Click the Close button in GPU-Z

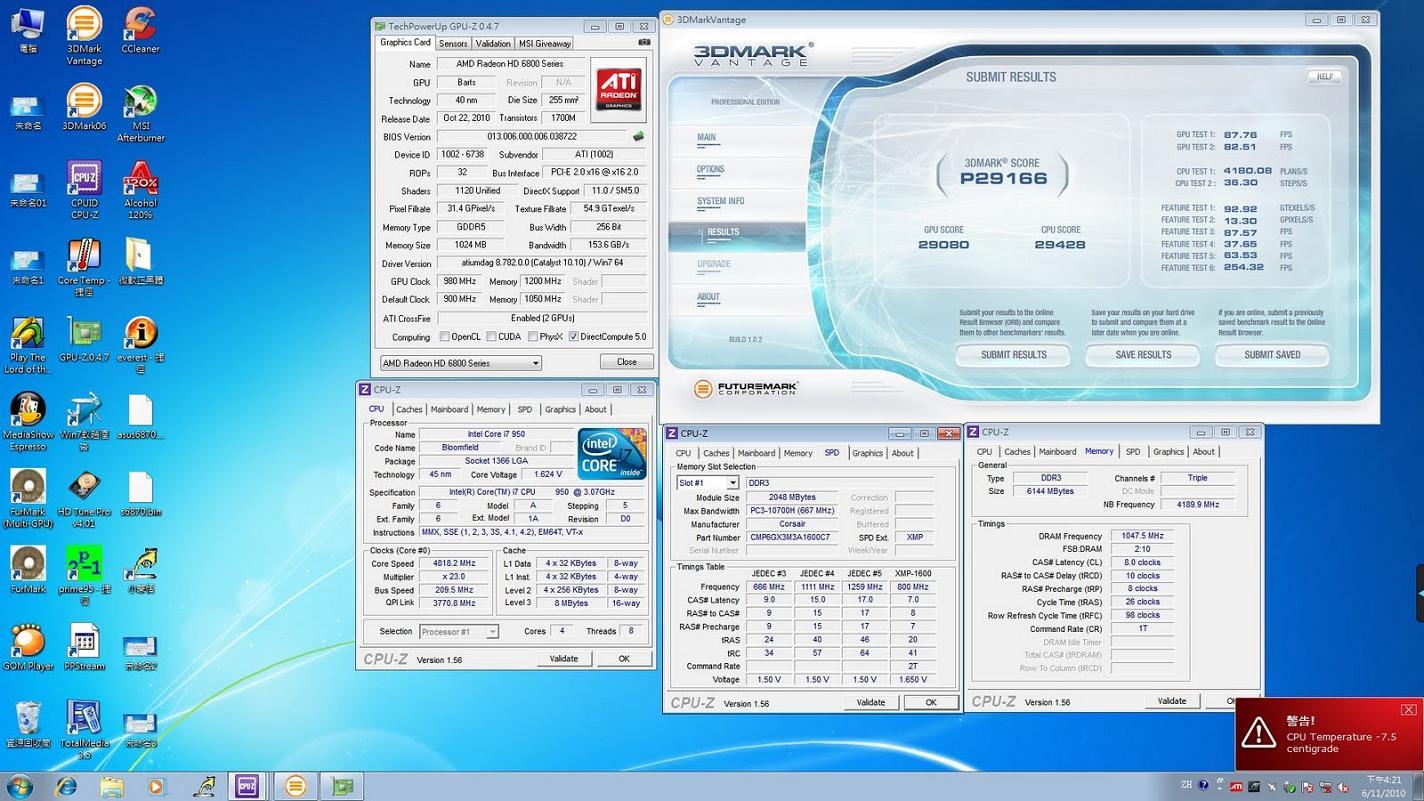(x=627, y=362)
